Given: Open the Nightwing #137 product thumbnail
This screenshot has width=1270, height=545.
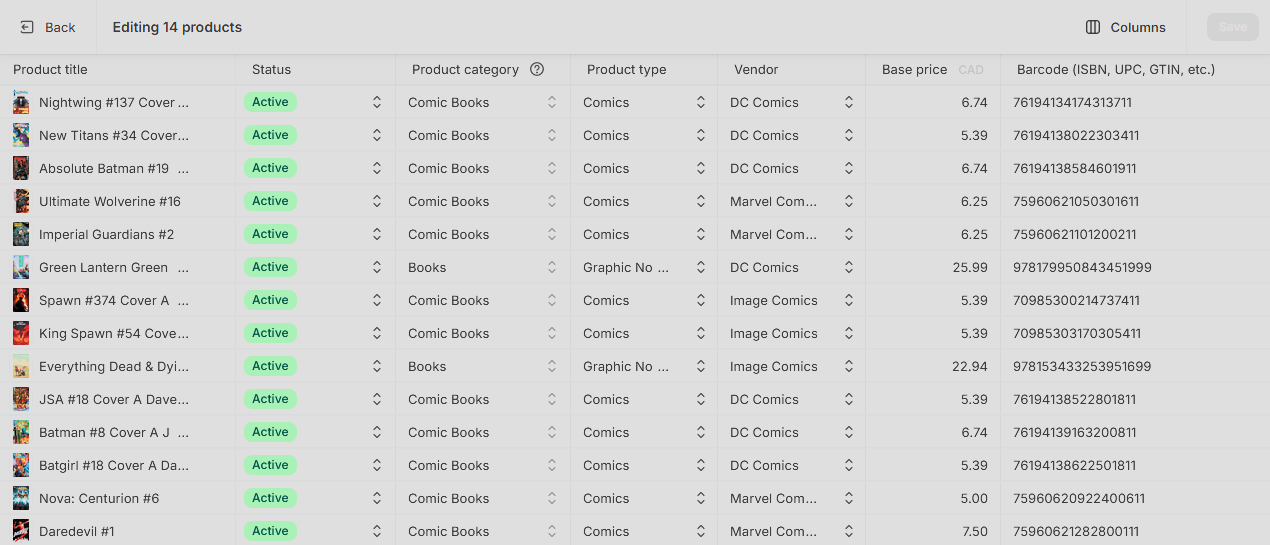Looking at the screenshot, I should coord(21,102).
